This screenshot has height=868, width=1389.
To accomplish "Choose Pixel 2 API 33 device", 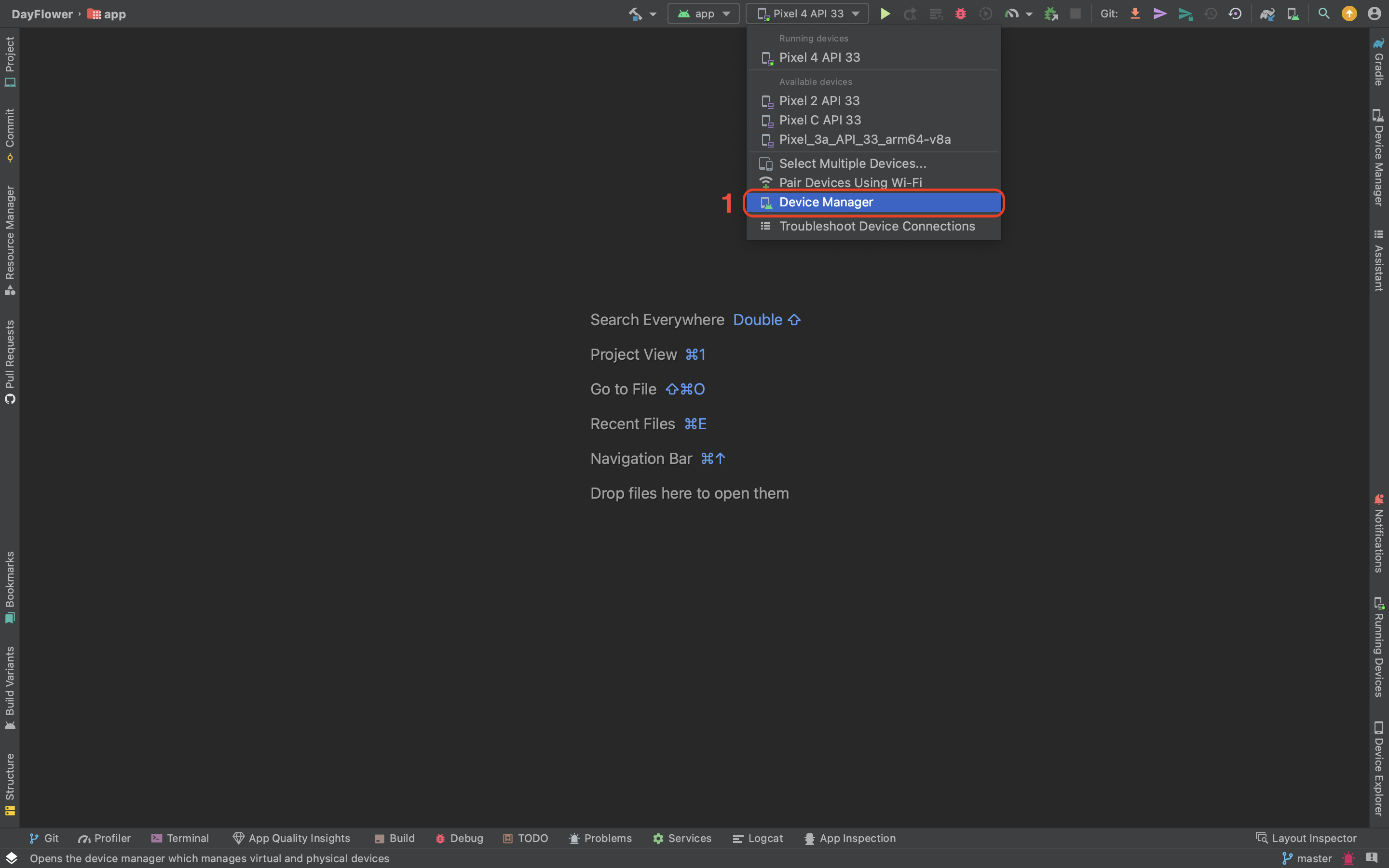I will pos(819,101).
